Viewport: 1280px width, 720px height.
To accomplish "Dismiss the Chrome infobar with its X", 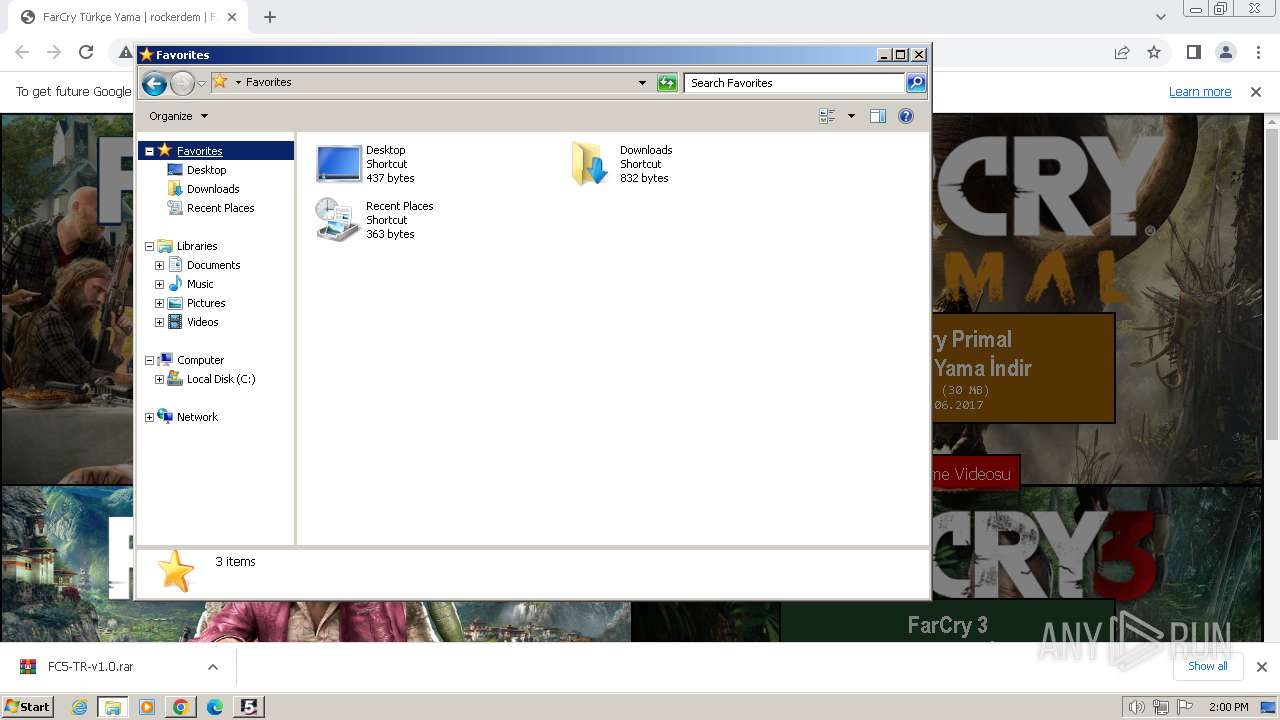I will pos(1256,92).
